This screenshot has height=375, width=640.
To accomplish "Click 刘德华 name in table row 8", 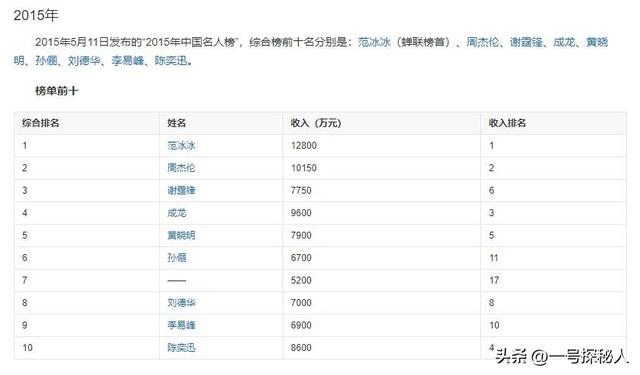I will [x=181, y=303].
